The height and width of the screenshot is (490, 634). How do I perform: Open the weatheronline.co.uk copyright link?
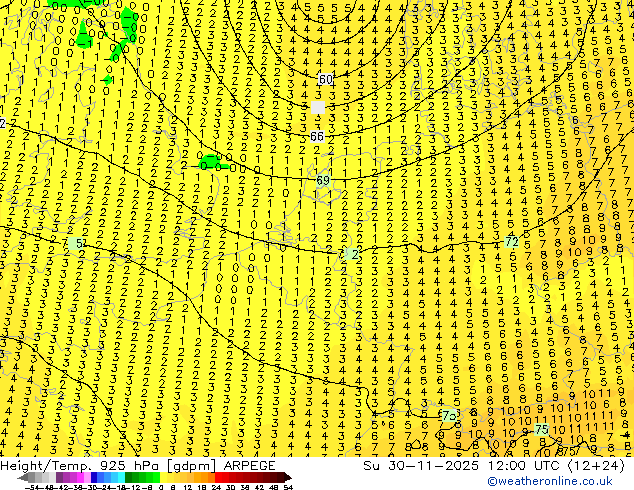click(x=550, y=481)
